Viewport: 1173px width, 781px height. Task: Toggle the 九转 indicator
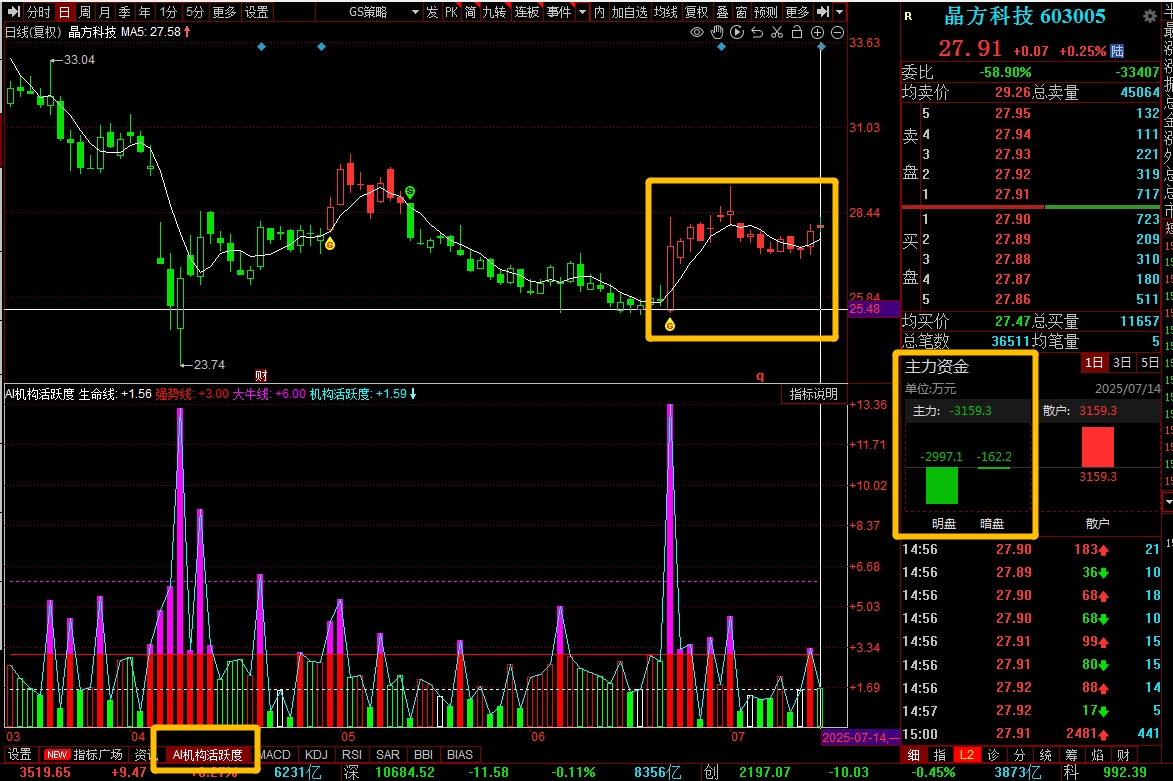pos(494,12)
